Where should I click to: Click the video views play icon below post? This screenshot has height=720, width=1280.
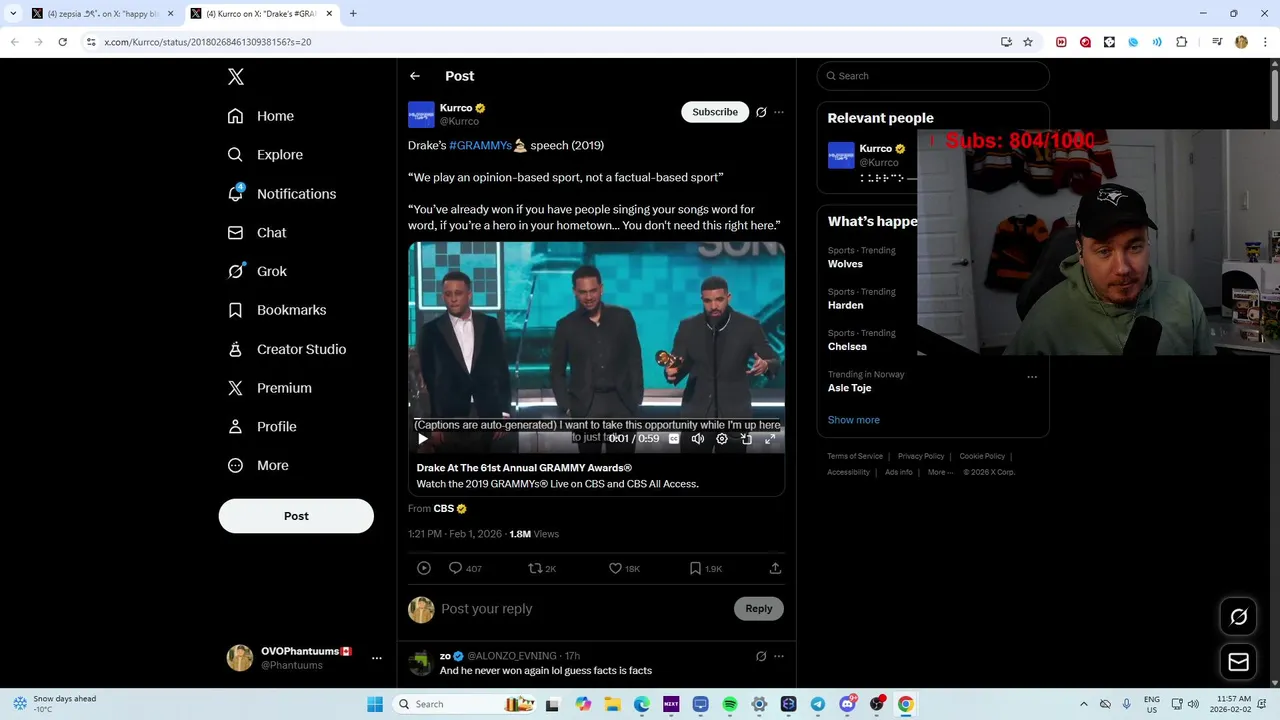tap(424, 568)
